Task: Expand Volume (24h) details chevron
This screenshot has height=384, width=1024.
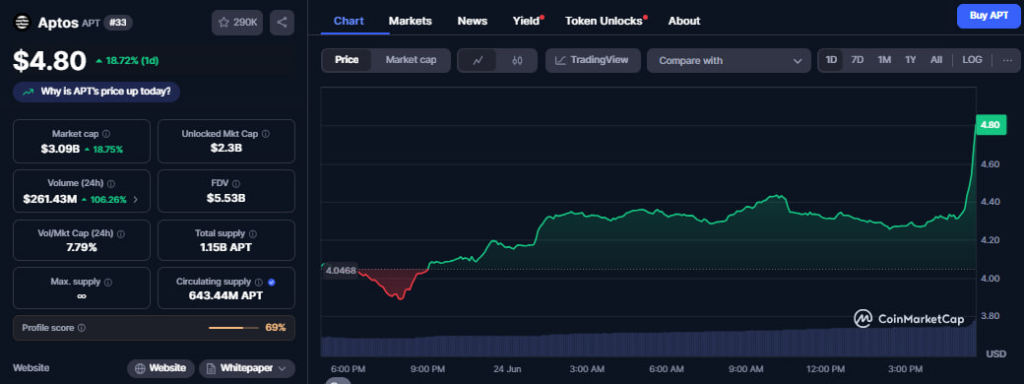Action: click(135, 200)
